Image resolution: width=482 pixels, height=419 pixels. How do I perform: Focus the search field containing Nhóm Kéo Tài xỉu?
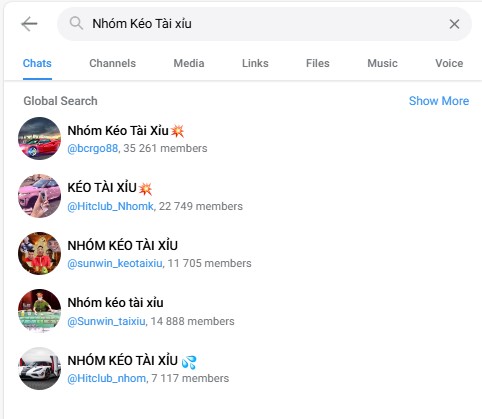coord(264,24)
